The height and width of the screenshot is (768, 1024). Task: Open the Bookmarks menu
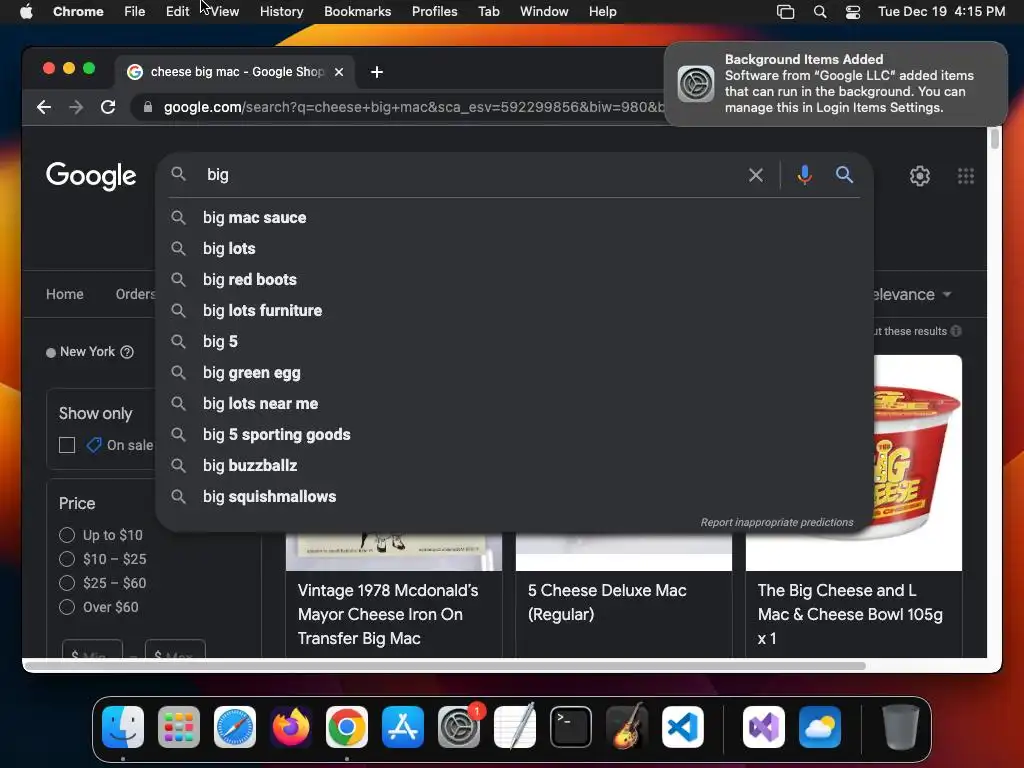coord(357,12)
